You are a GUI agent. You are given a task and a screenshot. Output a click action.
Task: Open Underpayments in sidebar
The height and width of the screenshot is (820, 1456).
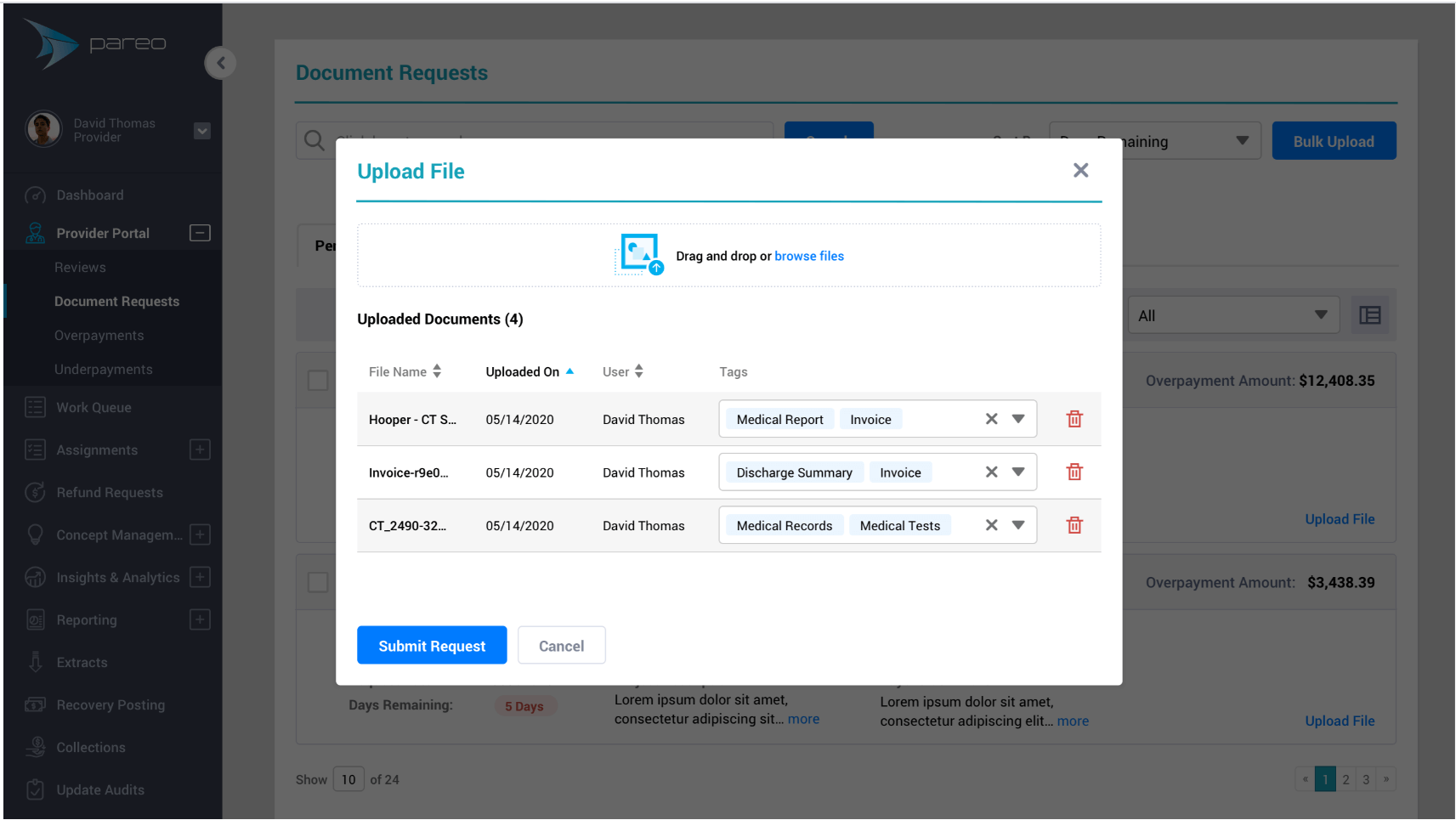103,370
